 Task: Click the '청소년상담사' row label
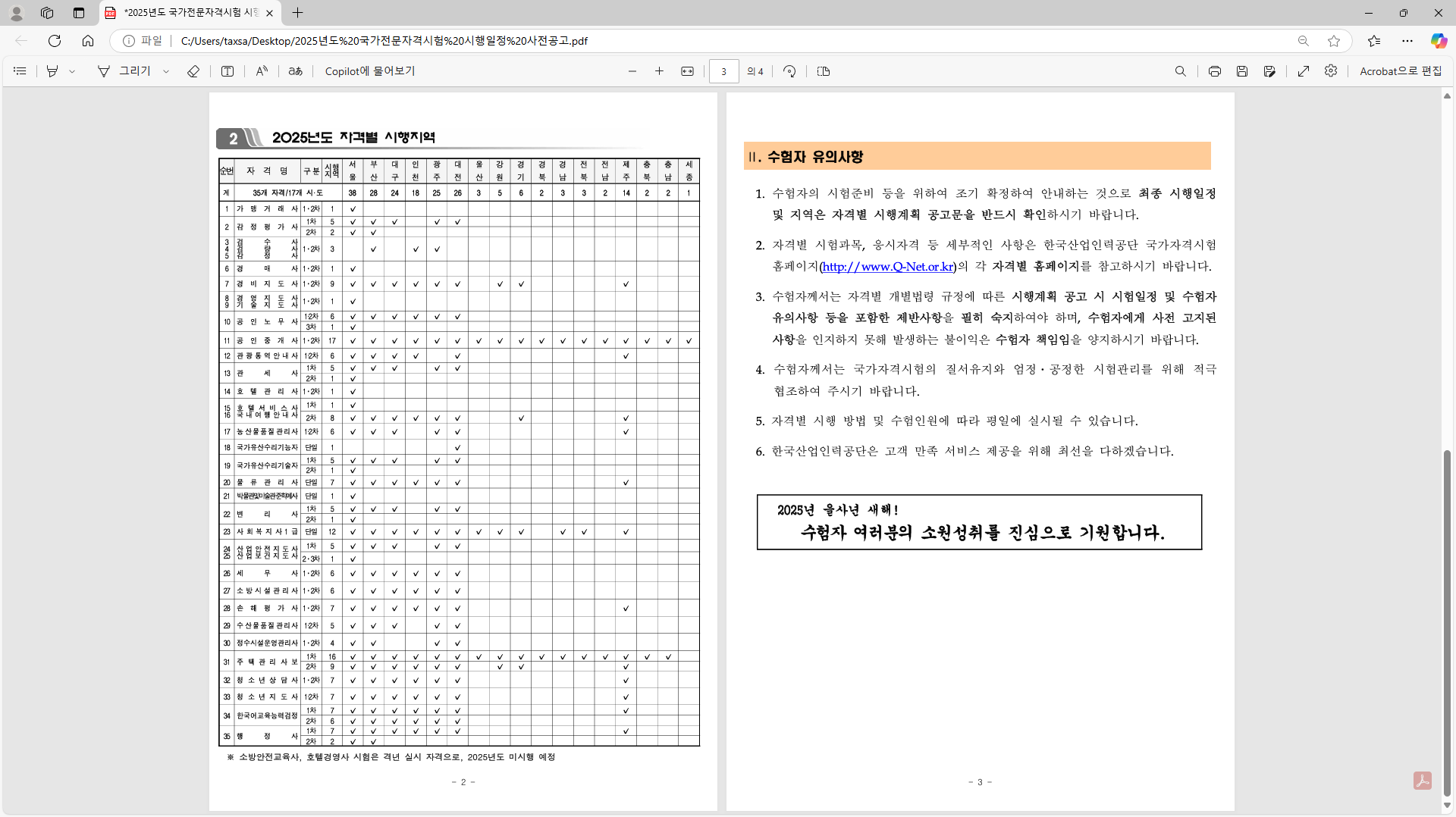click(x=267, y=681)
